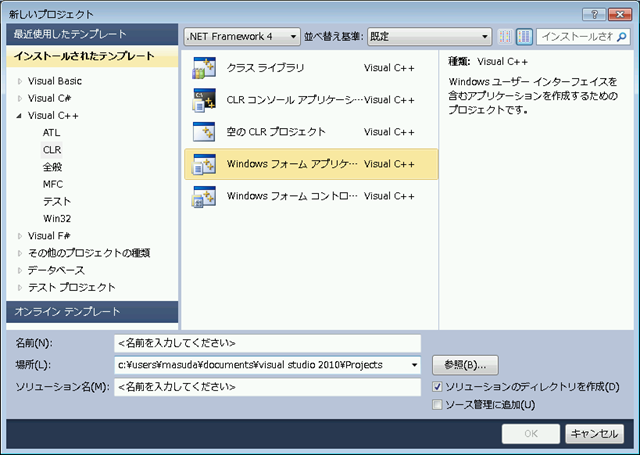Enable ソース管理に追加 checkbox
The height and width of the screenshot is (455, 640).
[x=437, y=405]
